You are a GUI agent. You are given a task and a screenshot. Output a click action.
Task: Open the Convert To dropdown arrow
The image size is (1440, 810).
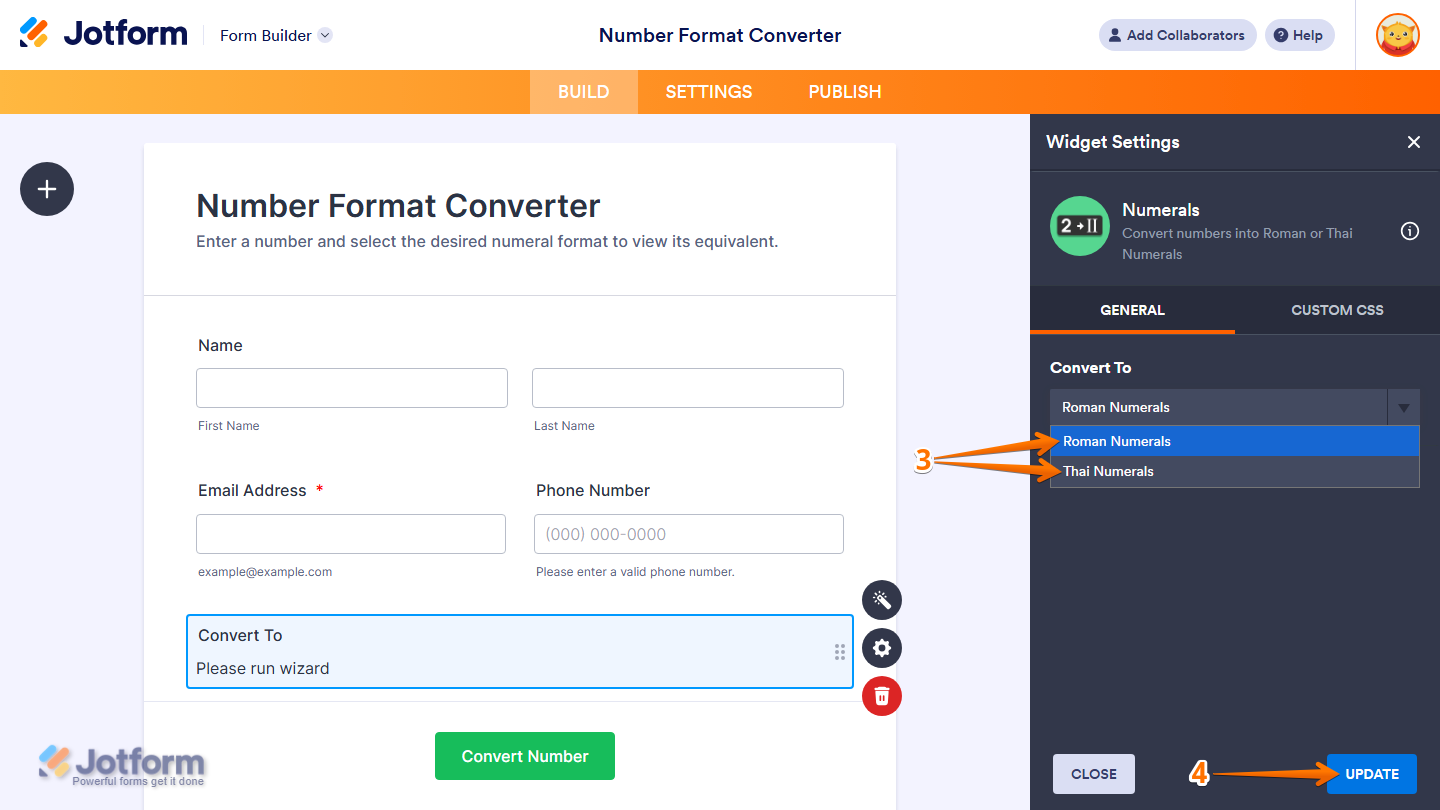pos(1404,407)
